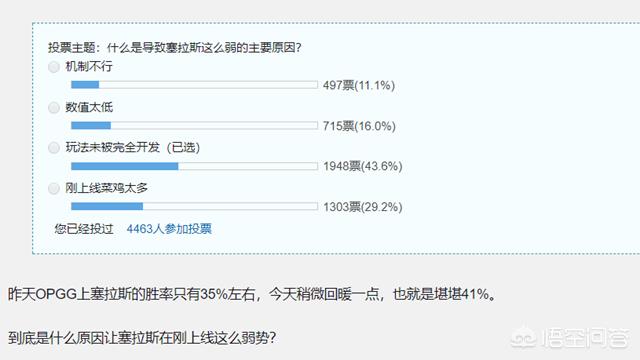This screenshot has height=360, width=640.
Task: Click the 数值太低 option label
Action: coord(89,107)
